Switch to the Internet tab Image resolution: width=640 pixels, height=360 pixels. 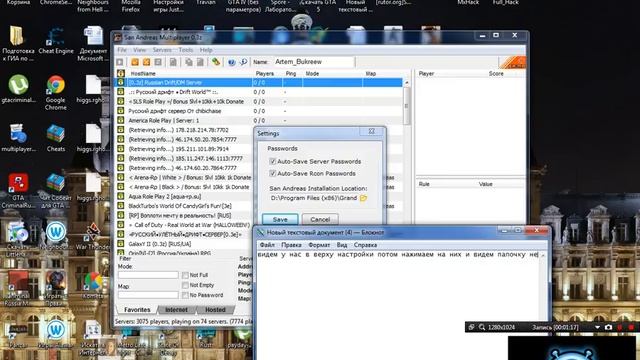pos(176,310)
